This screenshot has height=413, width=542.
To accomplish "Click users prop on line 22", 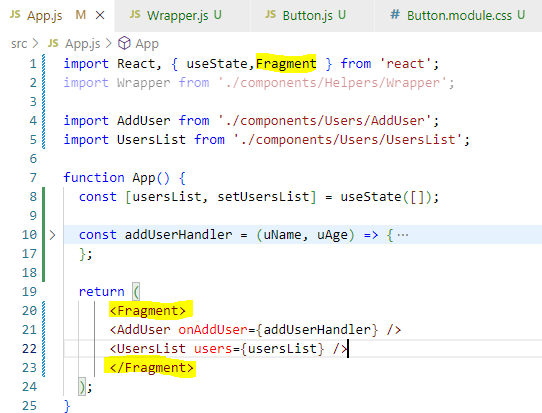I will pyautogui.click(x=213, y=349).
